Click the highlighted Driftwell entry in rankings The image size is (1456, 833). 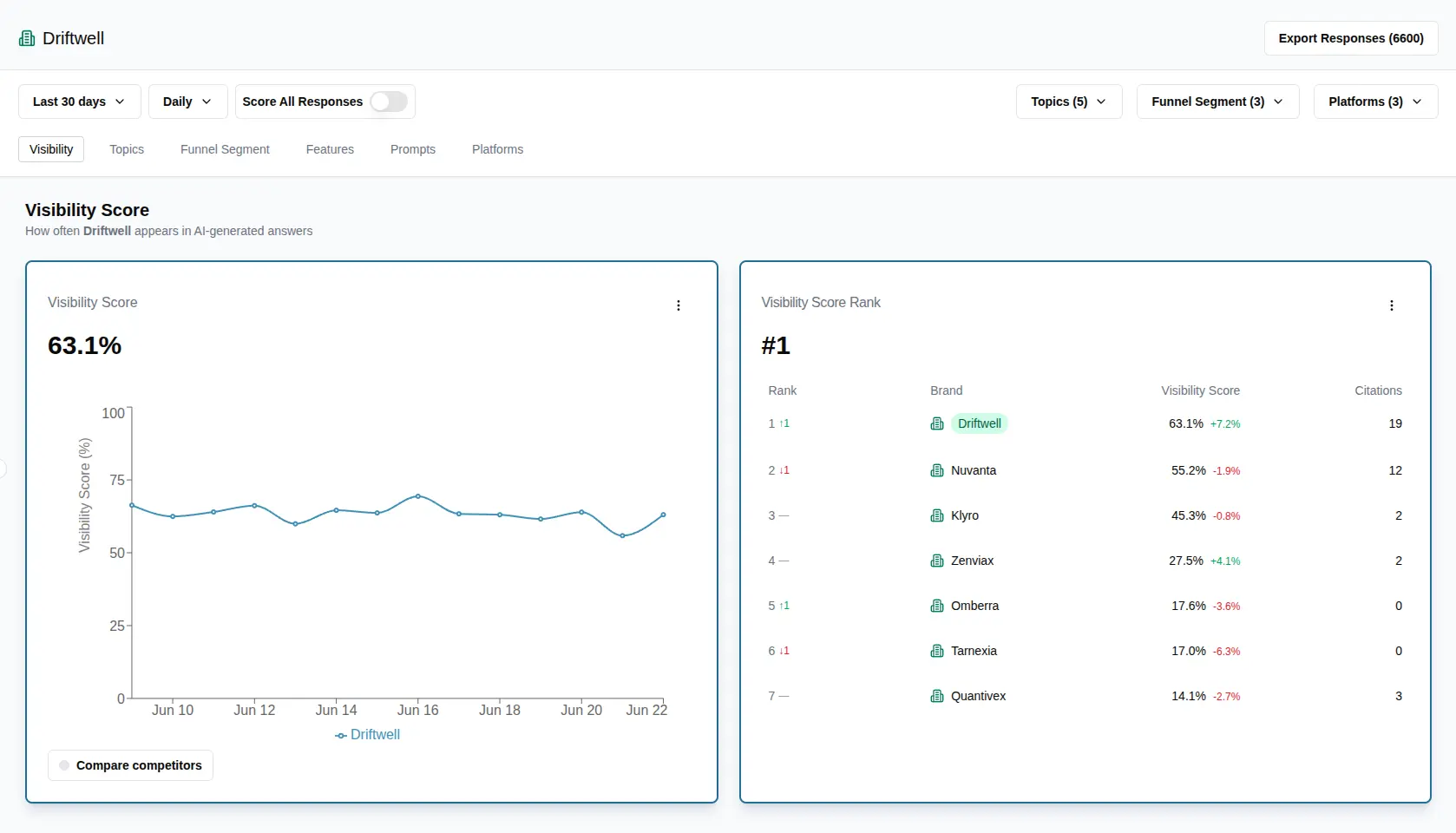(979, 423)
